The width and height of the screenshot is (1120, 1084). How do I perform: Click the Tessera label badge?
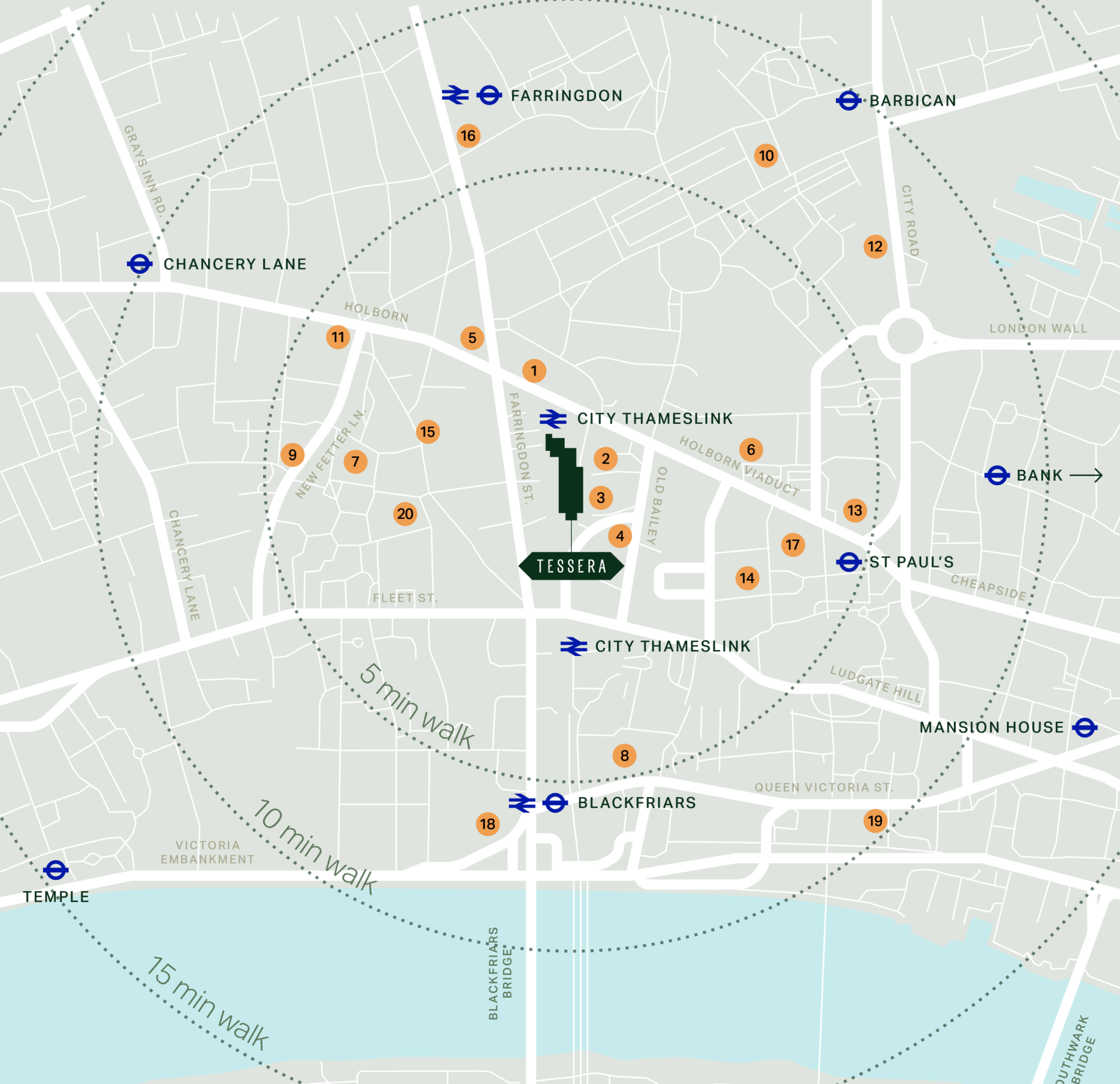571,566
